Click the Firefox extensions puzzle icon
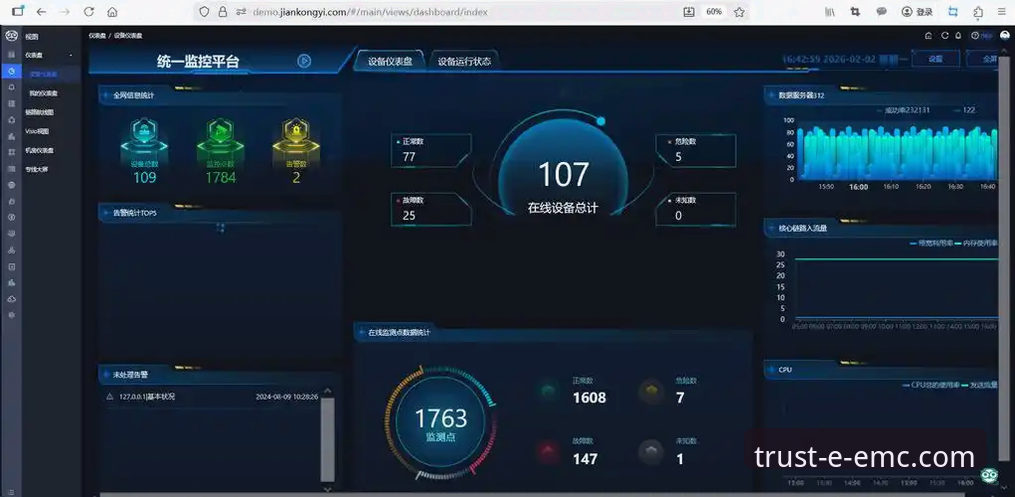This screenshot has height=497, width=1015. coord(977,12)
